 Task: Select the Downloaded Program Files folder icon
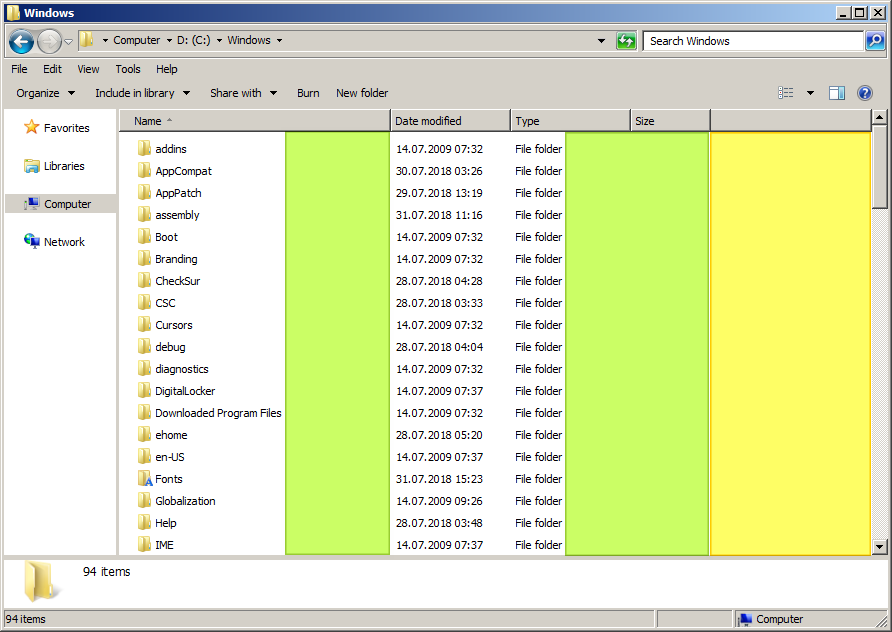(144, 412)
